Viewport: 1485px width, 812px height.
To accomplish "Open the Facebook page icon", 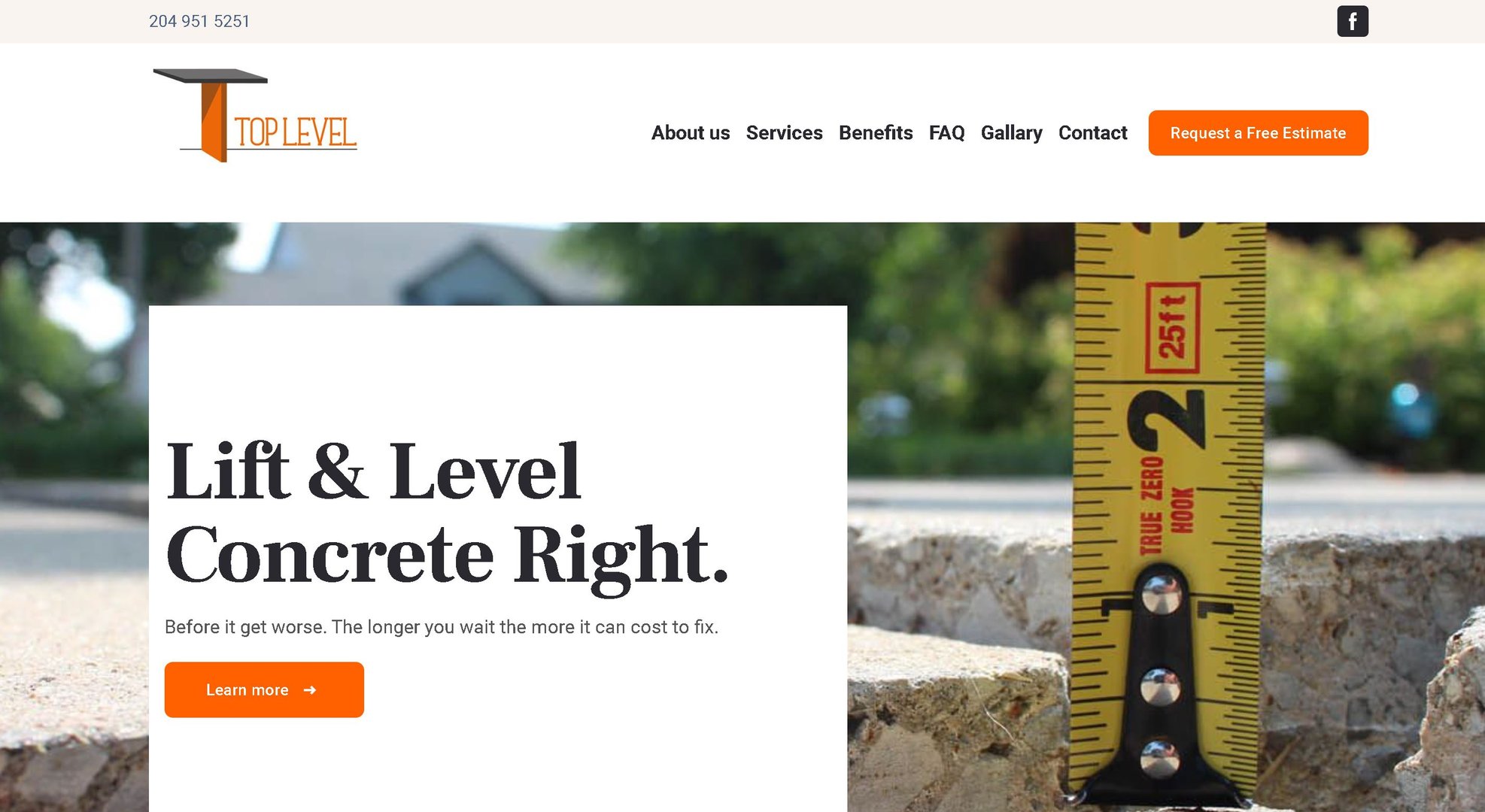I will pos(1352,21).
